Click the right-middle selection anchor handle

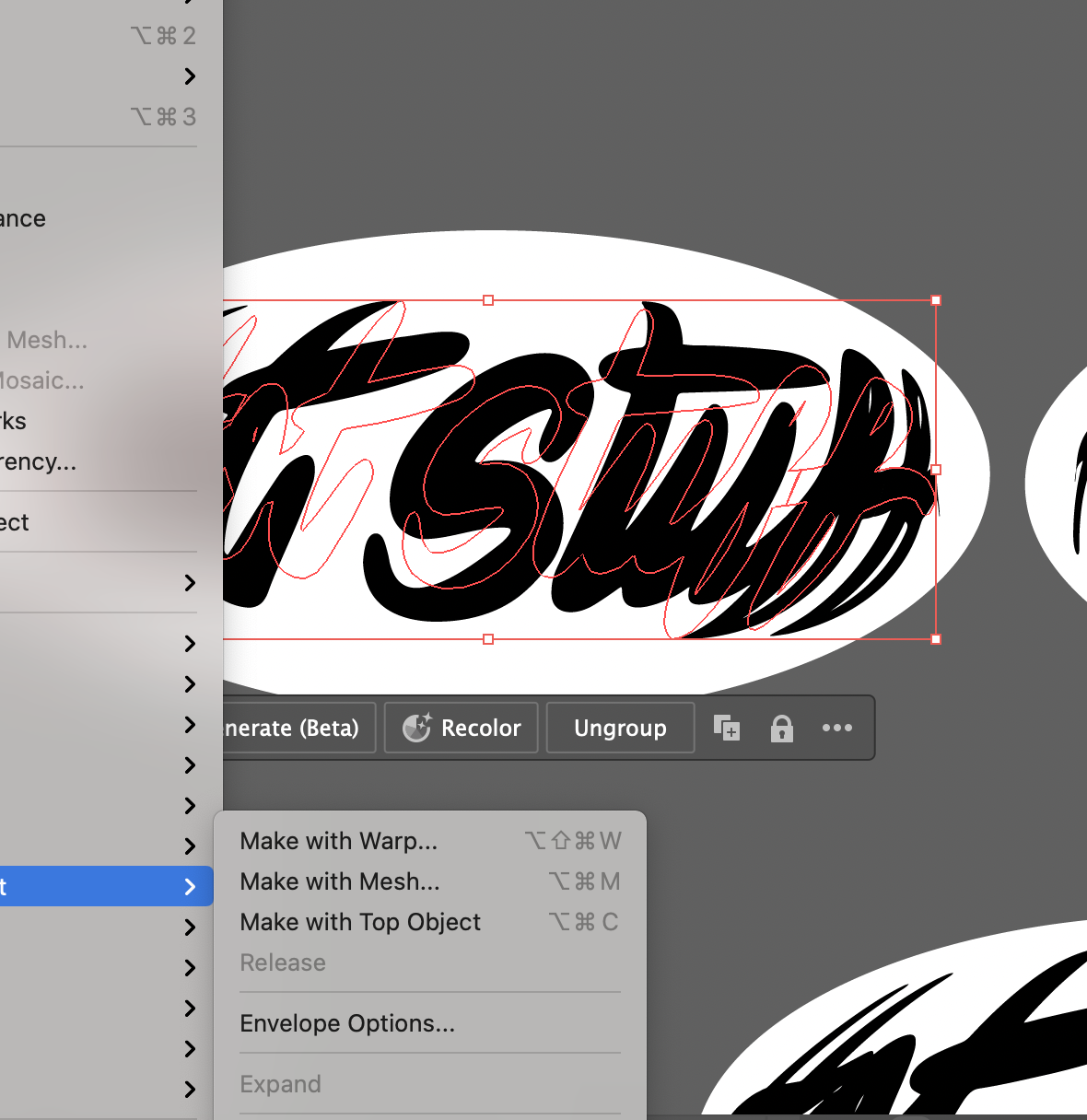(x=936, y=470)
